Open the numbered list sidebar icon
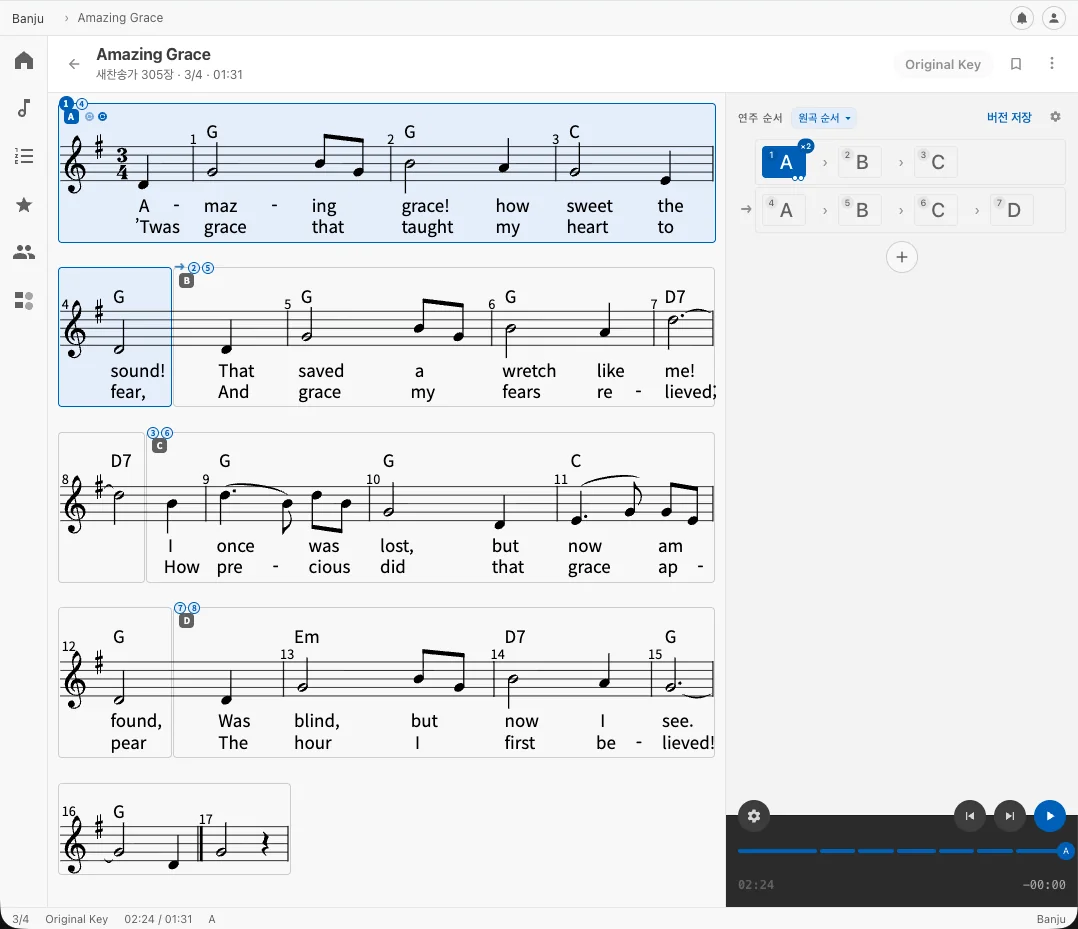Screen dimensions: 1078x929 point(24,156)
